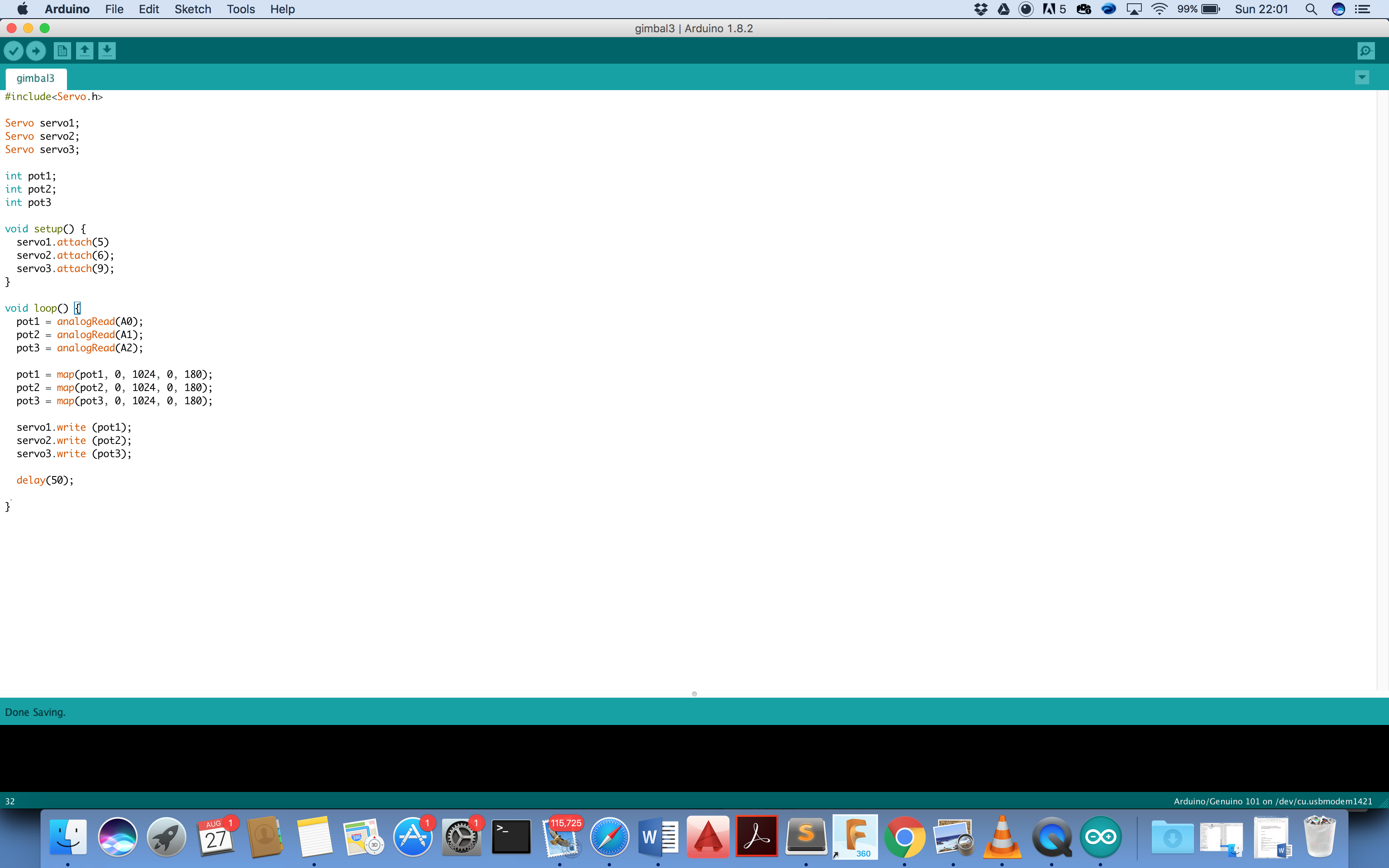Click the Wi-Fi status icon

click(x=1160, y=9)
